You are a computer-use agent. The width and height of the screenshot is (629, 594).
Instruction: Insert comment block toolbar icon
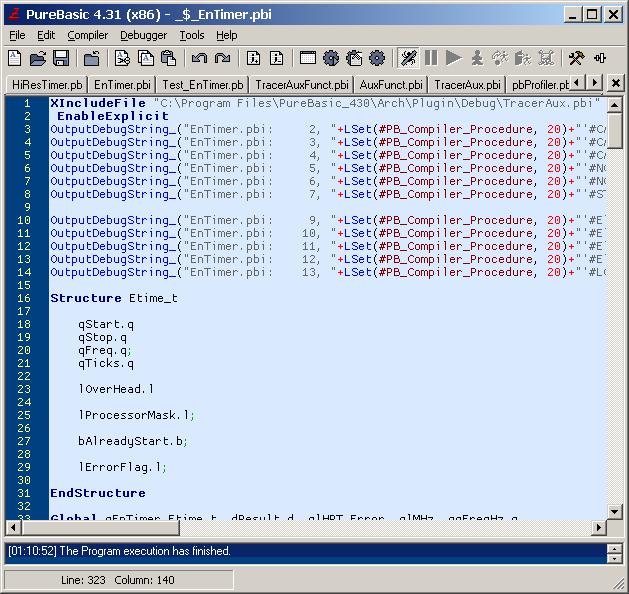click(x=253, y=58)
